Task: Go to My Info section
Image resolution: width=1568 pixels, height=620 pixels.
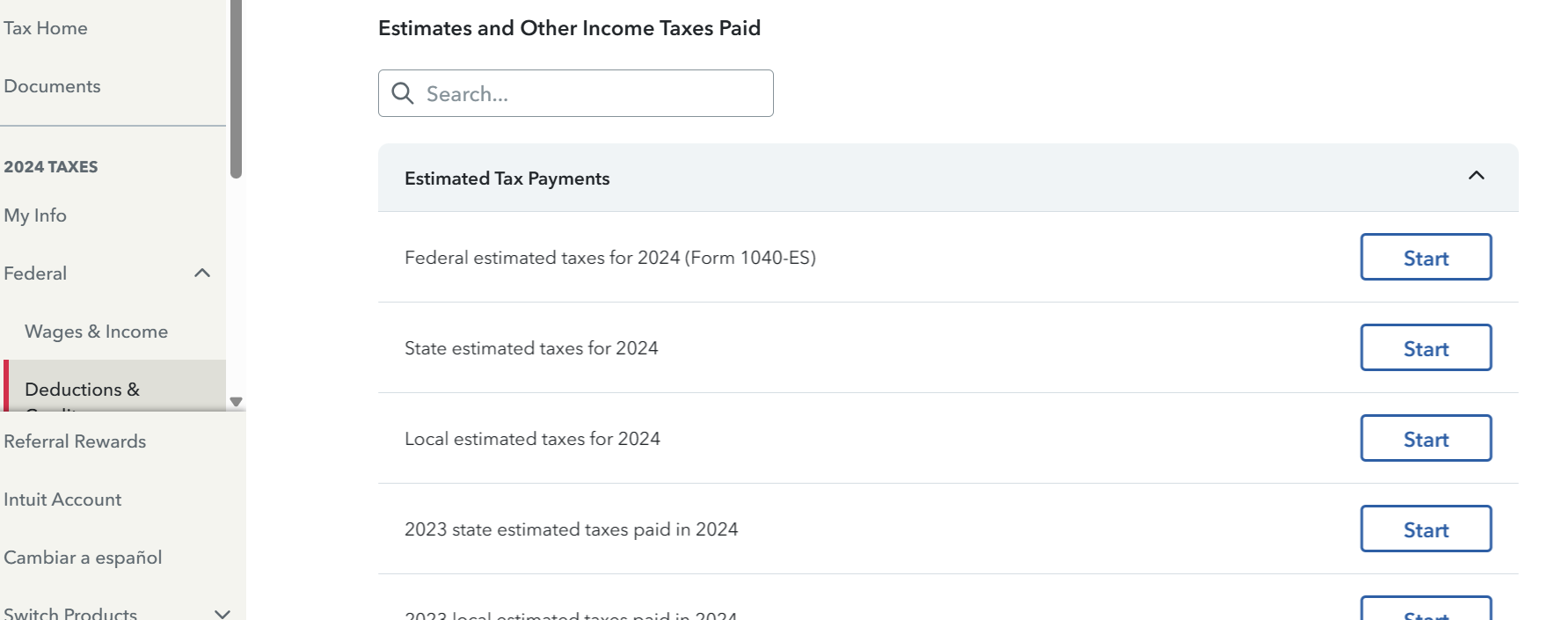Action: click(35, 215)
